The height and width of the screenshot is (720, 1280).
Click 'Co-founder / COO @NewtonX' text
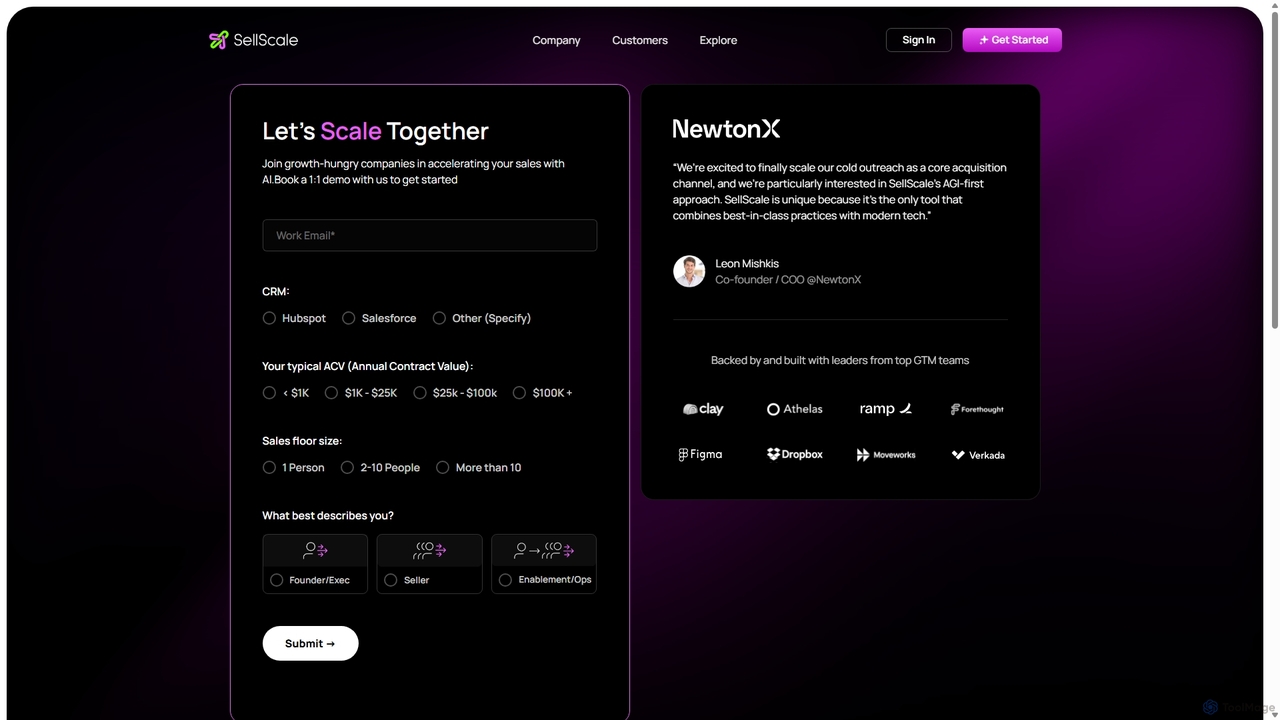(788, 280)
